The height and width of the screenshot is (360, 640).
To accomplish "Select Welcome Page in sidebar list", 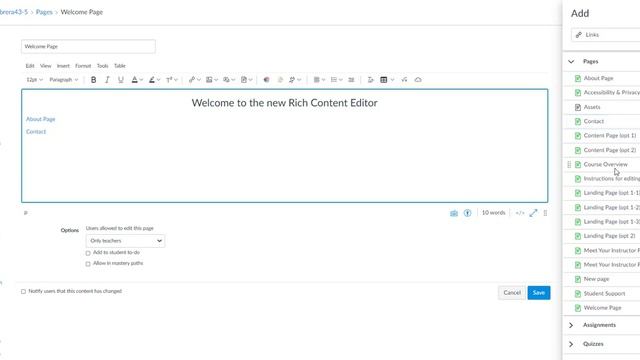I will 602,308.
